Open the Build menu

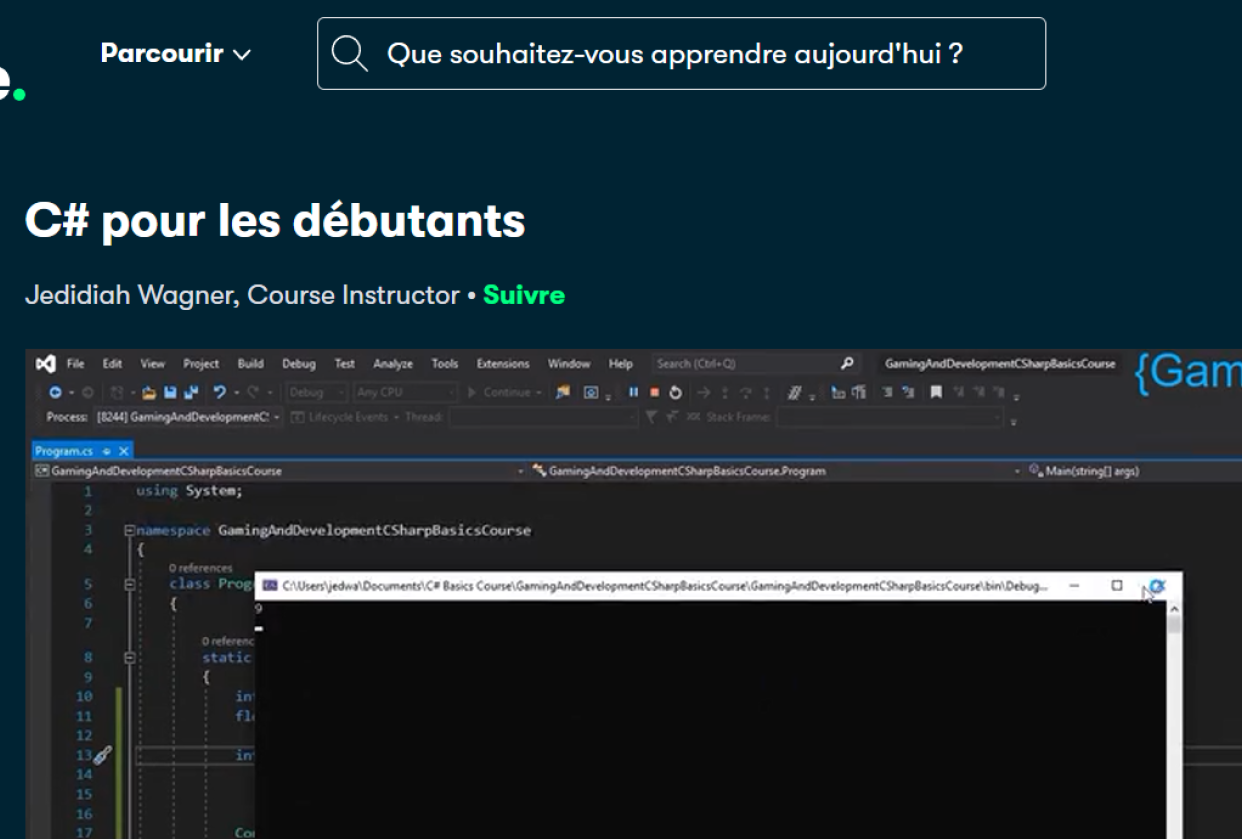tap(250, 364)
